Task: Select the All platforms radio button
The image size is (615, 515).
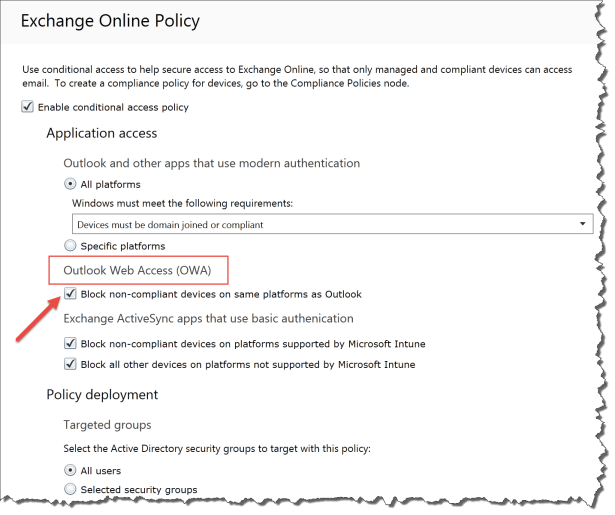Action: [70, 184]
